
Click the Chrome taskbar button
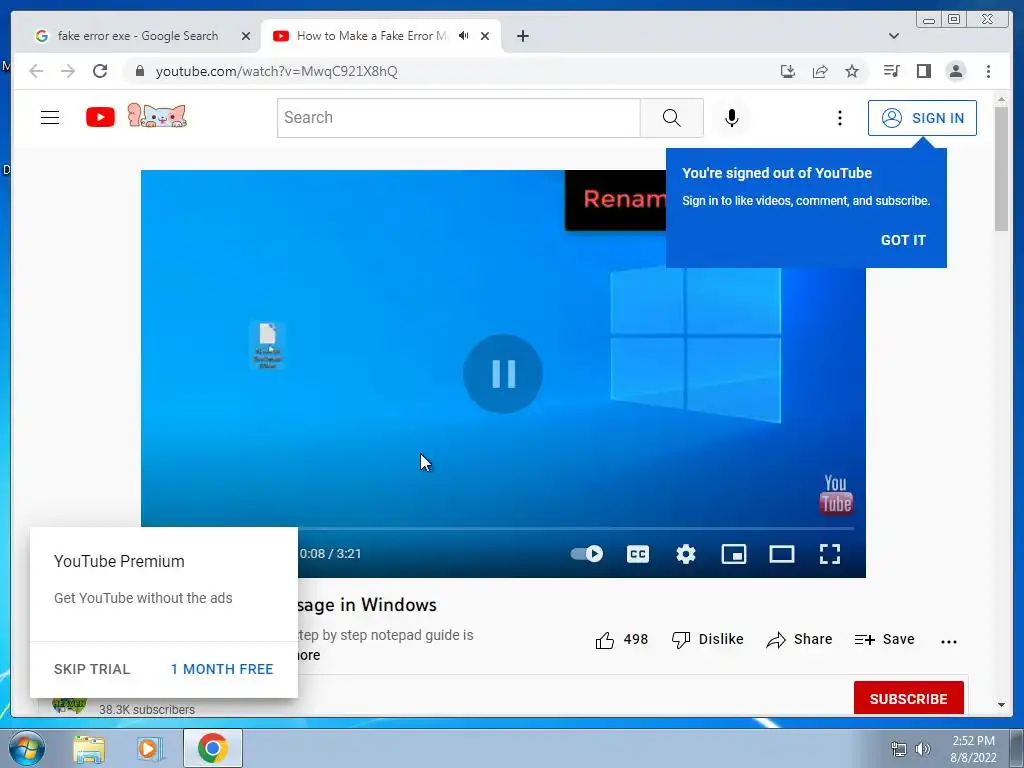[212, 748]
